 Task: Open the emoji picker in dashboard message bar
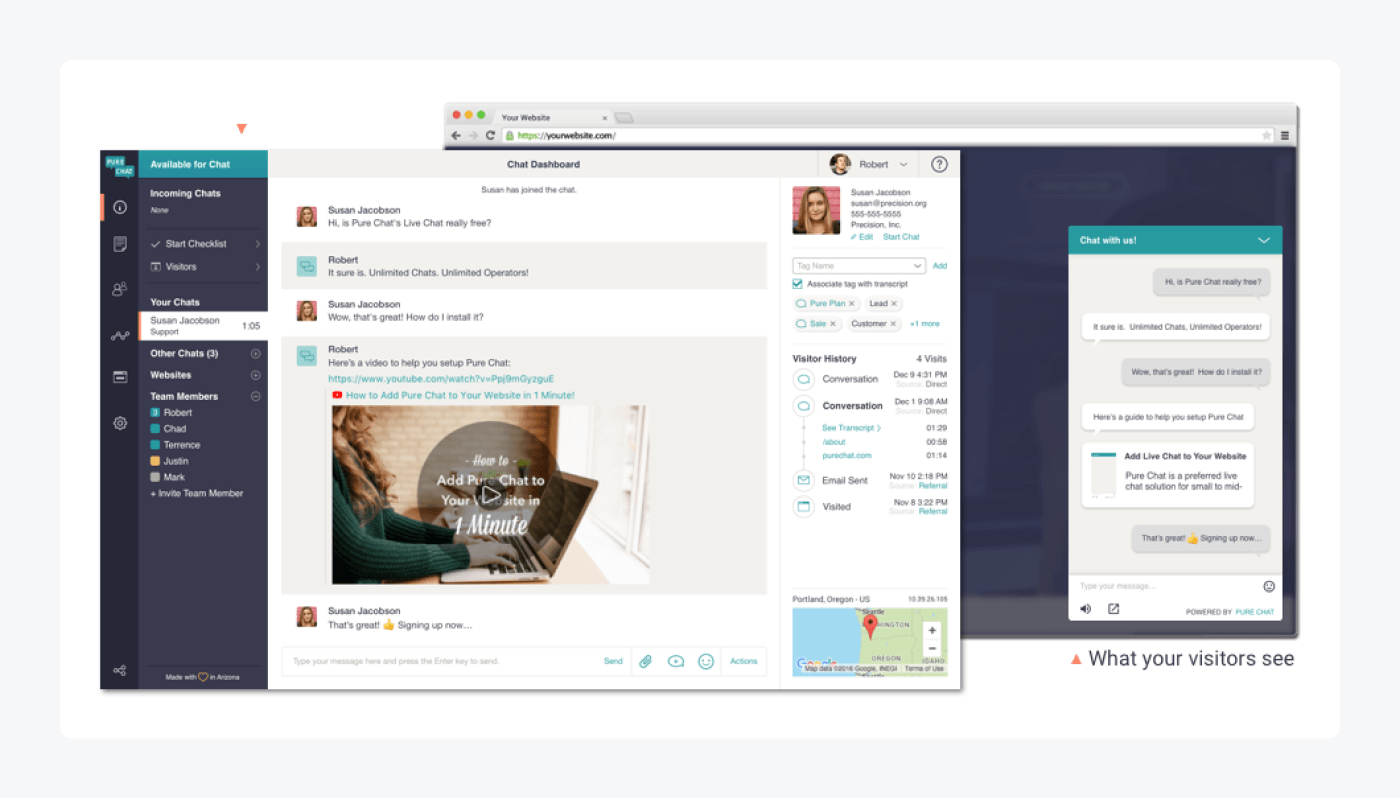click(706, 661)
